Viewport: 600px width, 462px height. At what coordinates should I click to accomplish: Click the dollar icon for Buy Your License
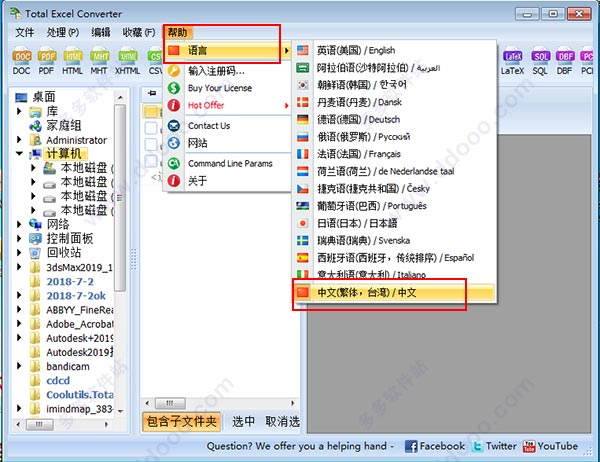tap(174, 88)
